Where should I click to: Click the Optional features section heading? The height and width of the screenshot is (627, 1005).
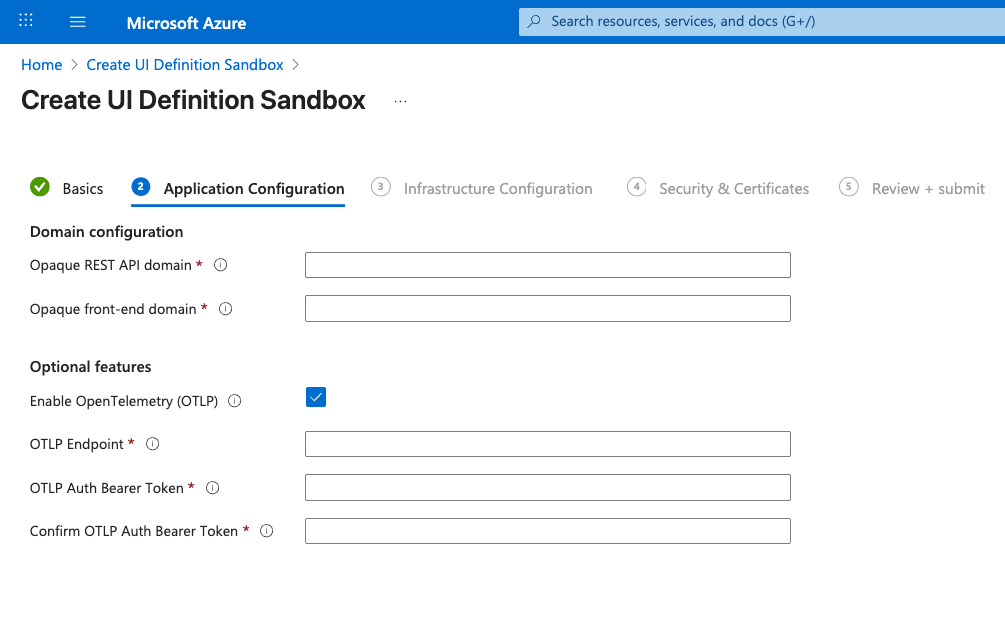point(90,367)
